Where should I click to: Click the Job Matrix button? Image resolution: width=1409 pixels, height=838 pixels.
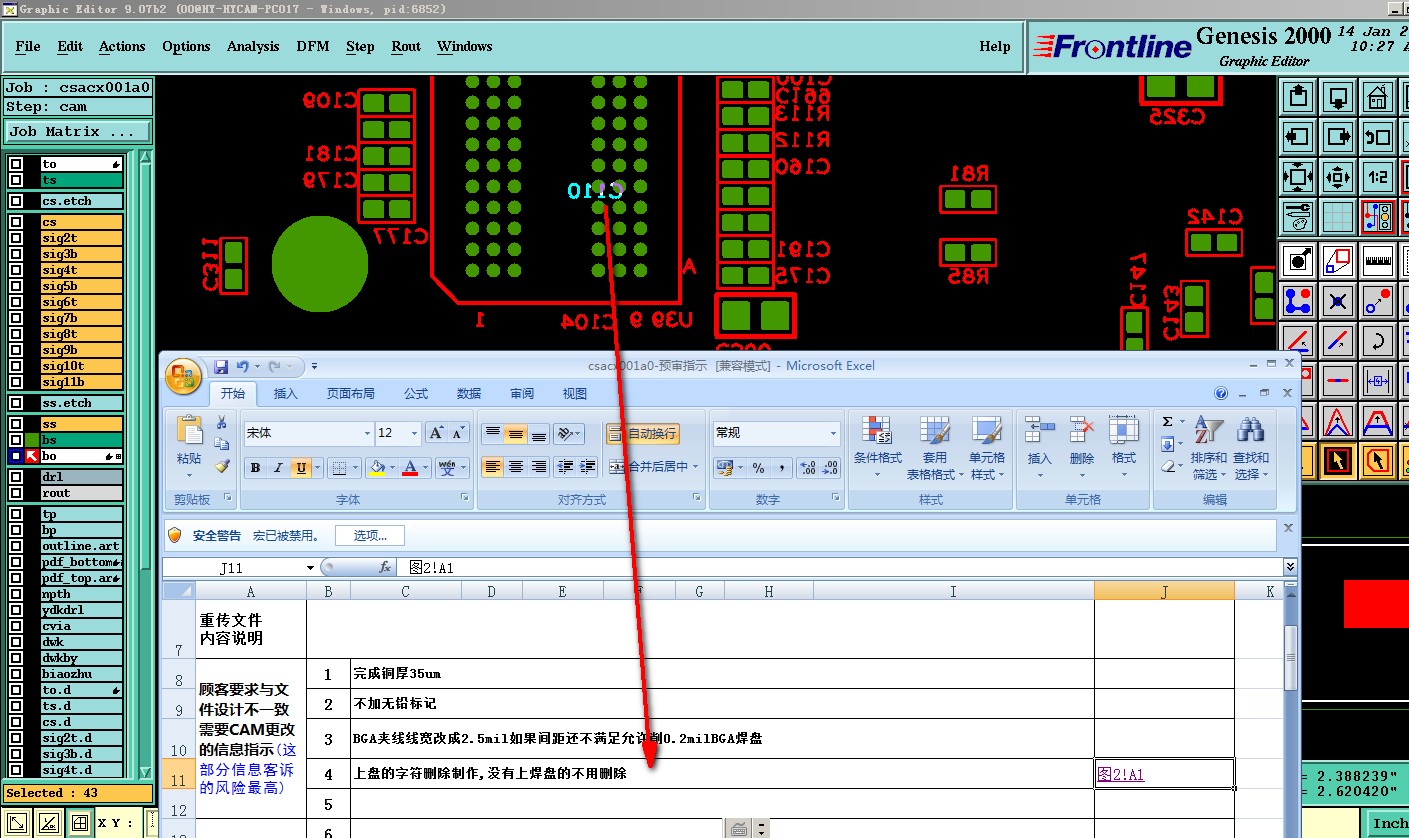(x=79, y=131)
